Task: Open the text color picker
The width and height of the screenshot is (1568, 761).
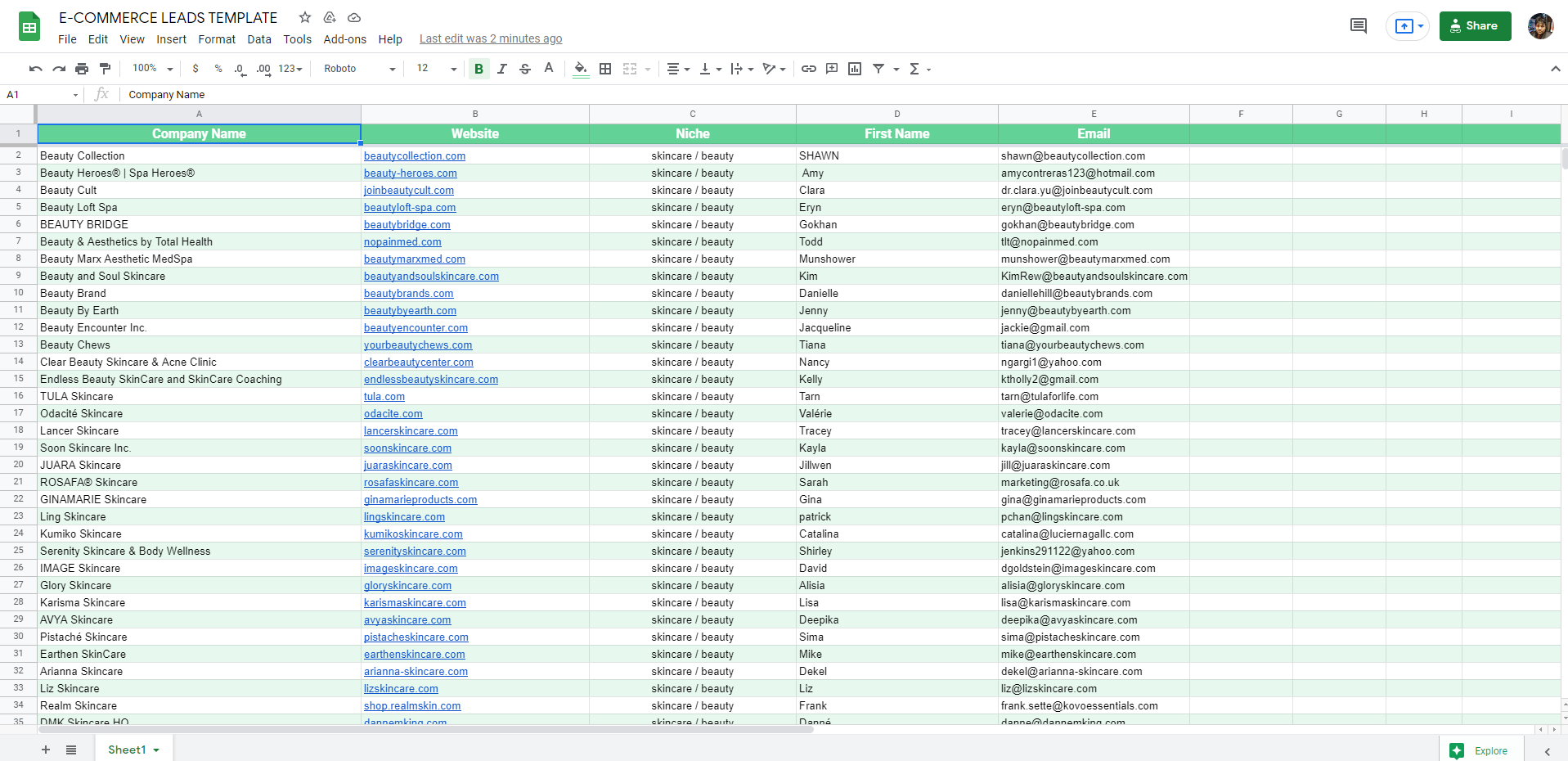Action: tap(549, 69)
